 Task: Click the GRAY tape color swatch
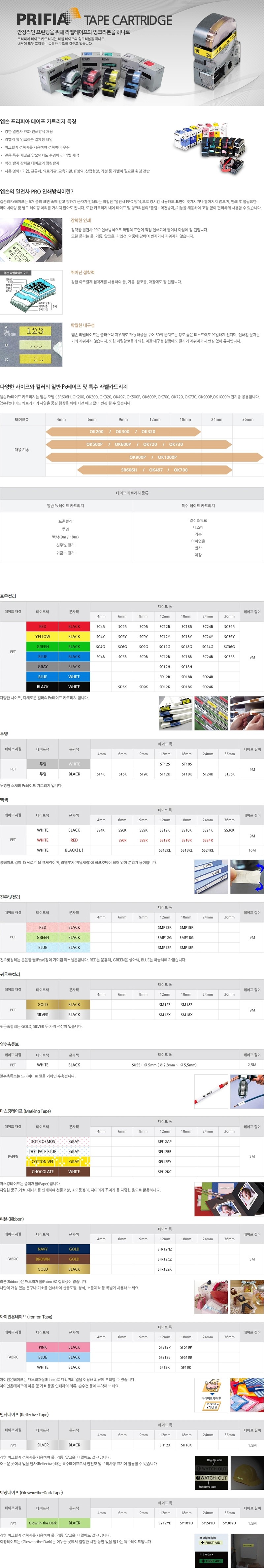43,666
